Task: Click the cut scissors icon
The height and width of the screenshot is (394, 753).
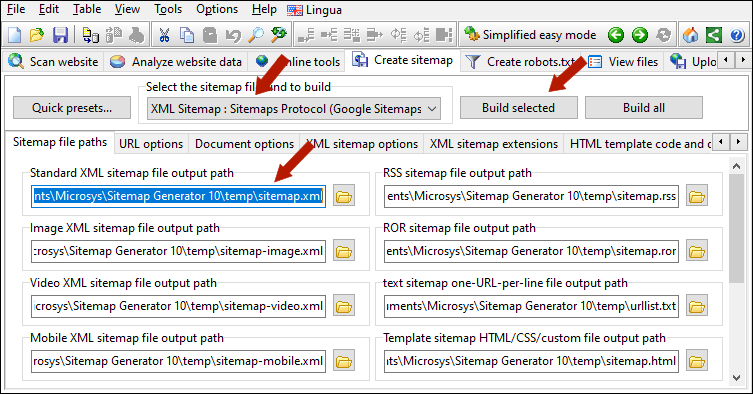Action: [164, 35]
